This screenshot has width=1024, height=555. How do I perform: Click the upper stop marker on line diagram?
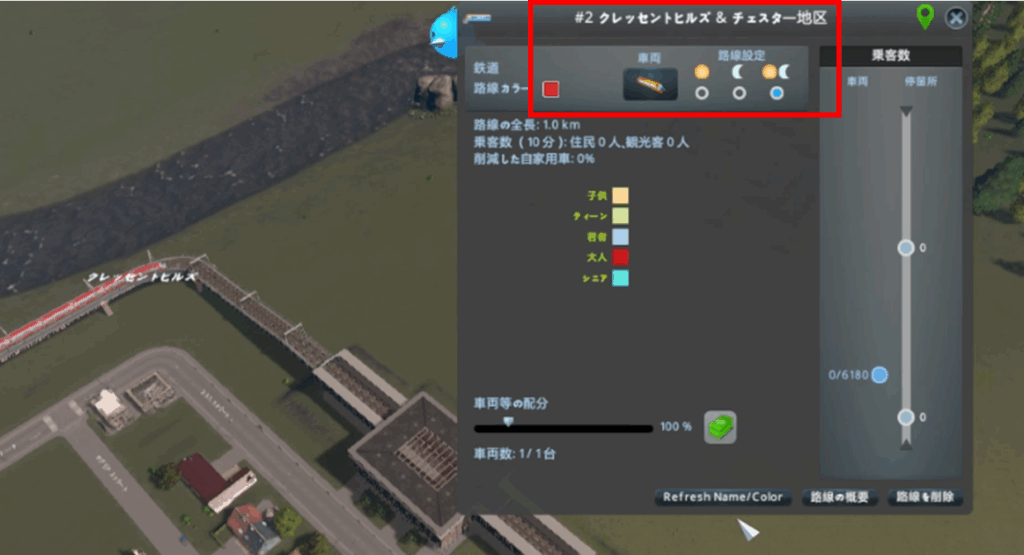click(x=906, y=247)
